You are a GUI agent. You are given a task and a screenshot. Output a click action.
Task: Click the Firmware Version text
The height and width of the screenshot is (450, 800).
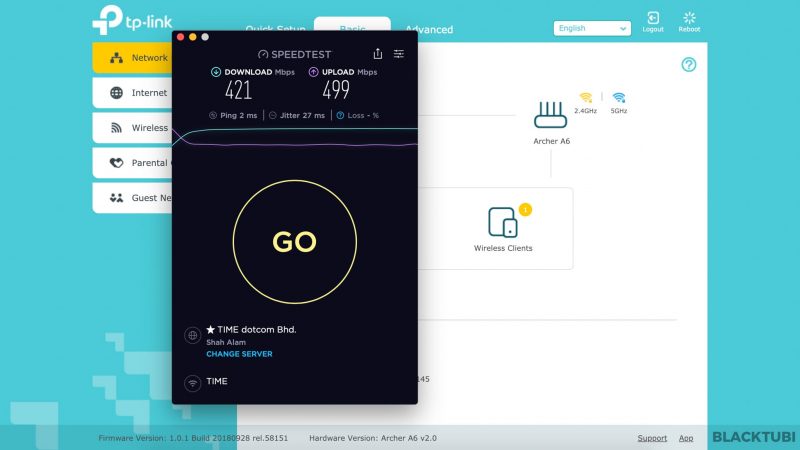pyautogui.click(x=193, y=438)
